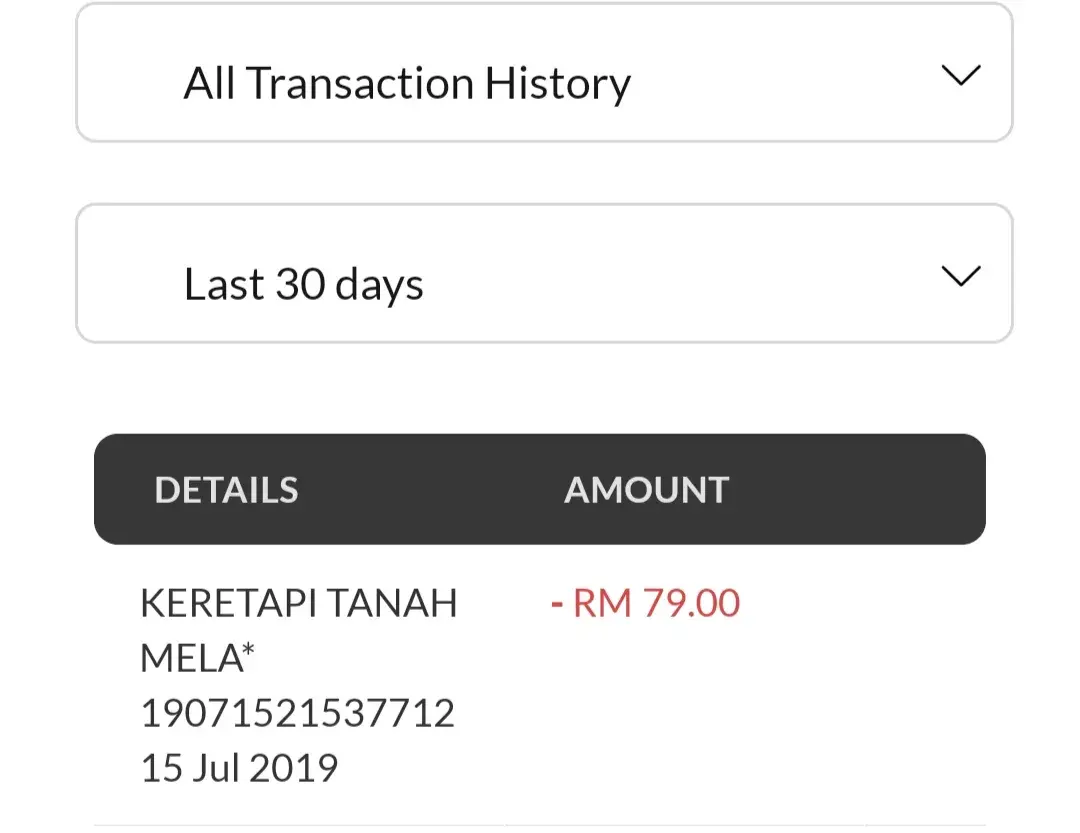Screen dimensions: 1080x833
Task: Tap the MELA* text line
Action: 197,659
